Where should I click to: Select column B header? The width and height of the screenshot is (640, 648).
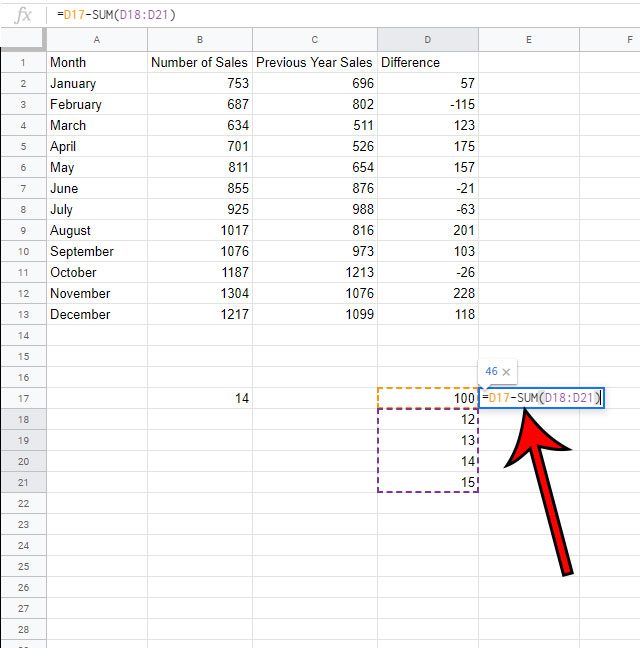[x=200, y=39]
